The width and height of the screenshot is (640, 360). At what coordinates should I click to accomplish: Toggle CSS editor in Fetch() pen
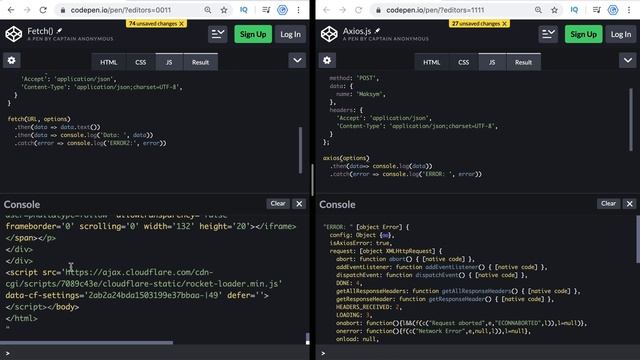coord(140,62)
